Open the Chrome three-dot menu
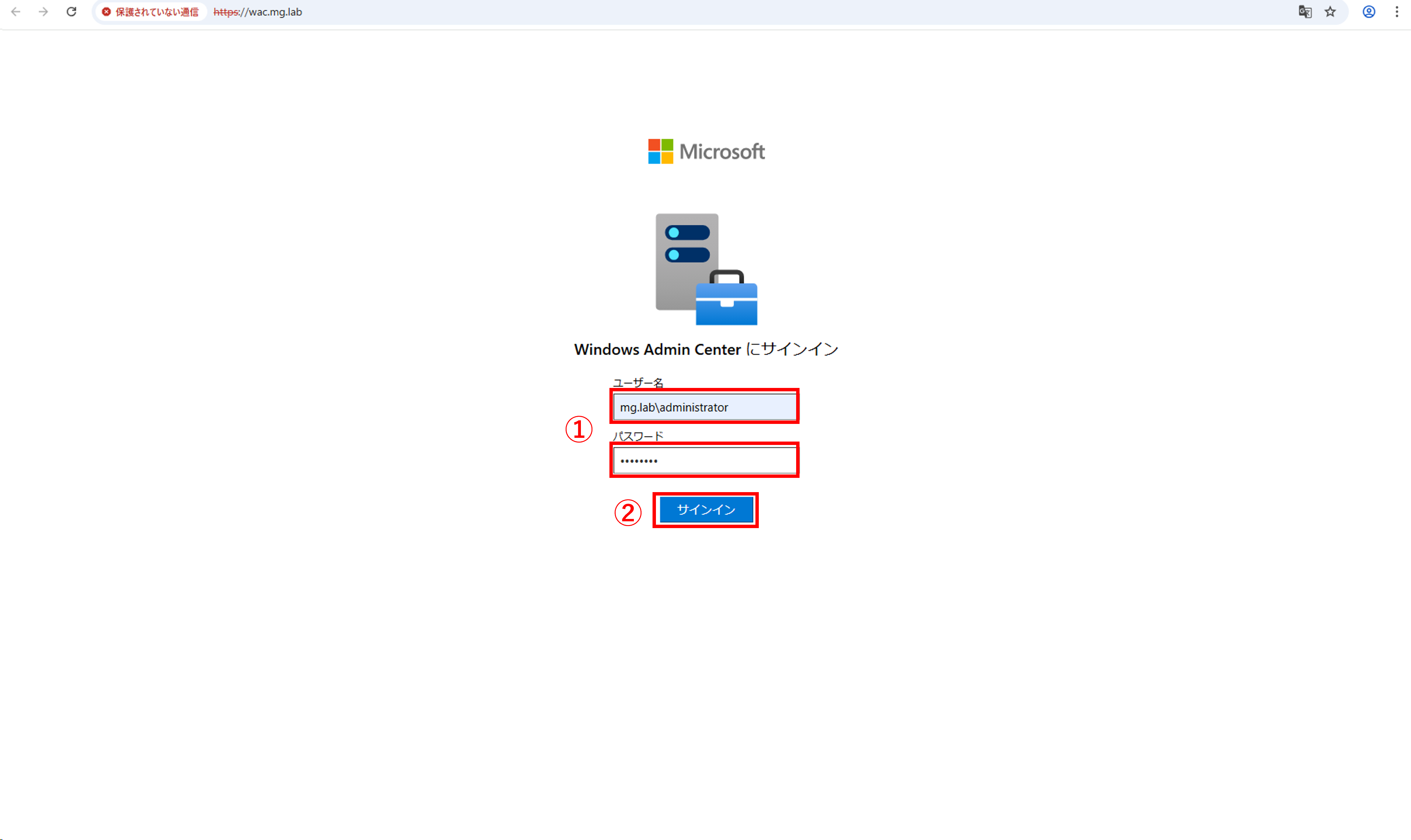The width and height of the screenshot is (1411, 840). pos(1397,12)
